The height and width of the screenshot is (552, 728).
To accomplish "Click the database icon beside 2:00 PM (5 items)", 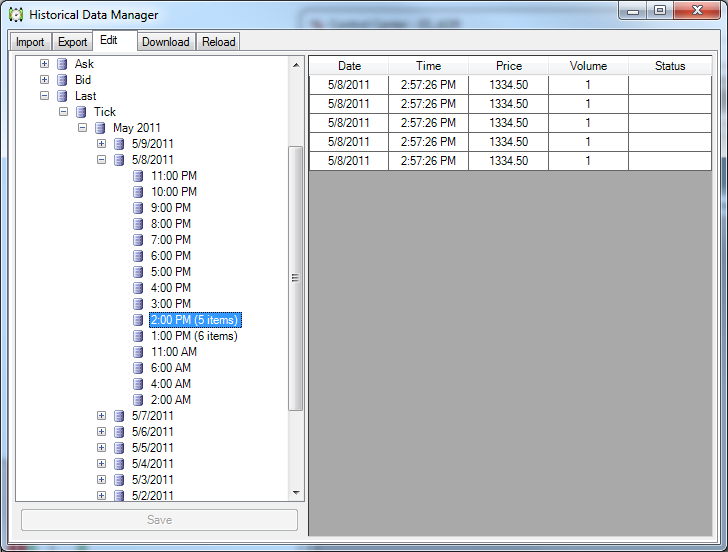I will (138, 320).
